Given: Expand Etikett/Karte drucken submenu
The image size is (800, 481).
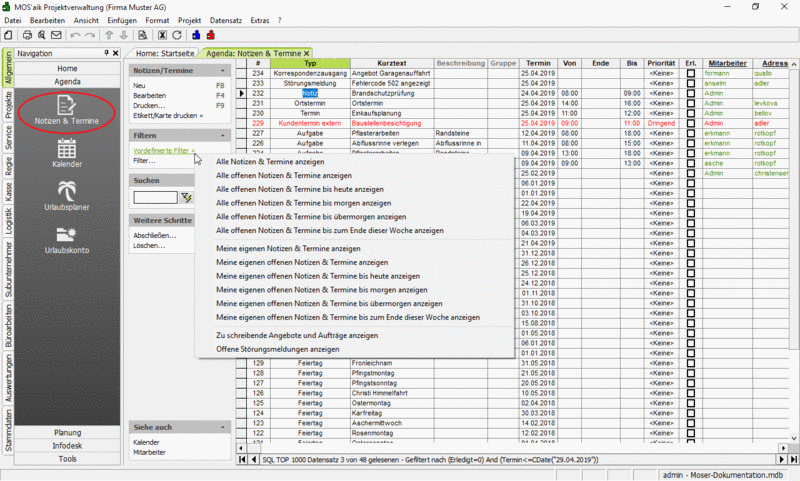Looking at the screenshot, I should [168, 116].
